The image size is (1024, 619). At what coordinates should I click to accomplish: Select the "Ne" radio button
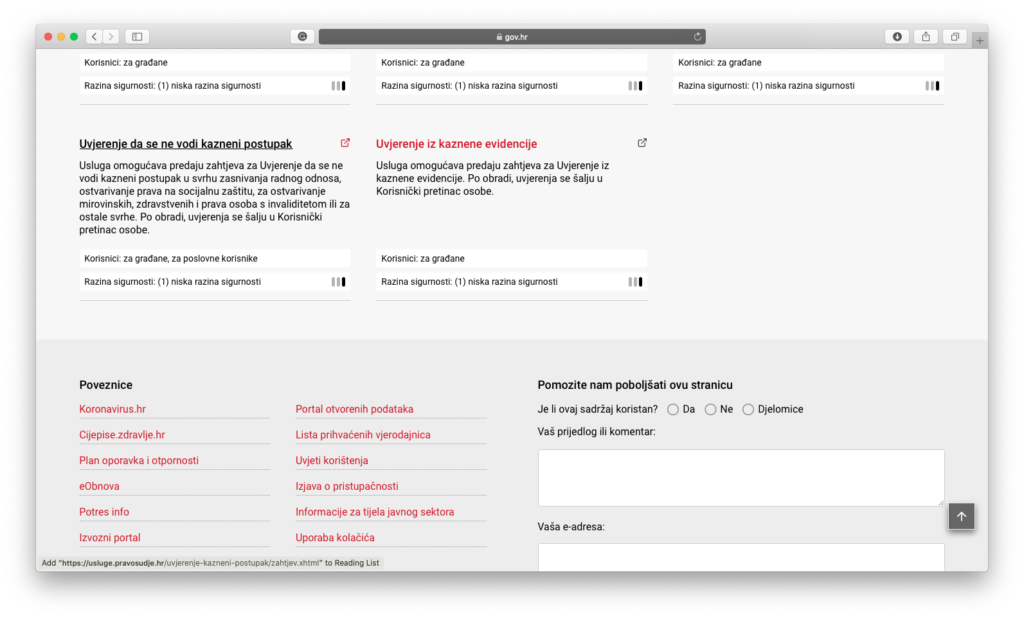(x=711, y=409)
